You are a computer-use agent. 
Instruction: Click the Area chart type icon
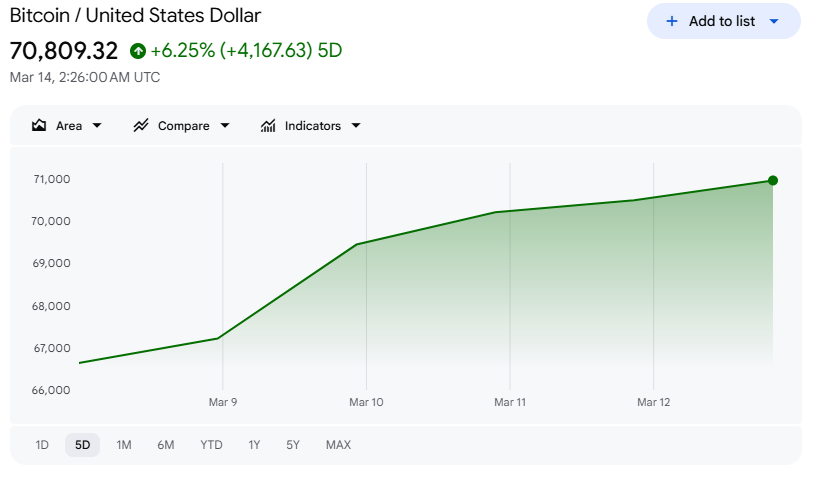click(39, 126)
